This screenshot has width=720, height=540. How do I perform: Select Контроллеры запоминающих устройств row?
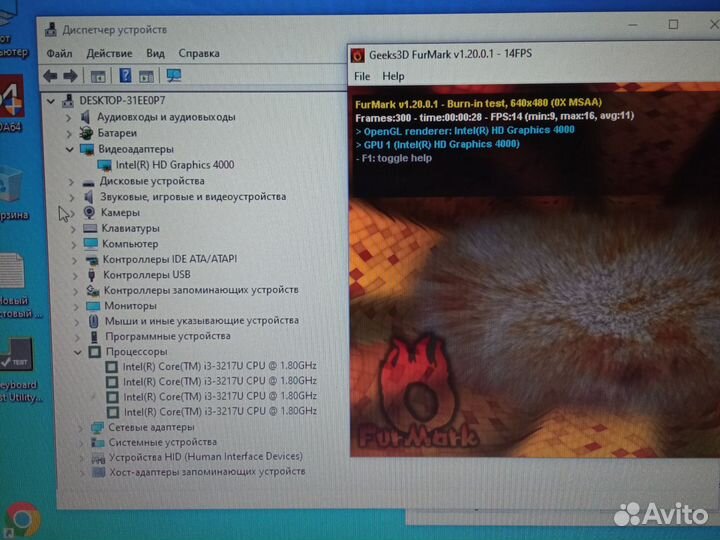click(201, 290)
